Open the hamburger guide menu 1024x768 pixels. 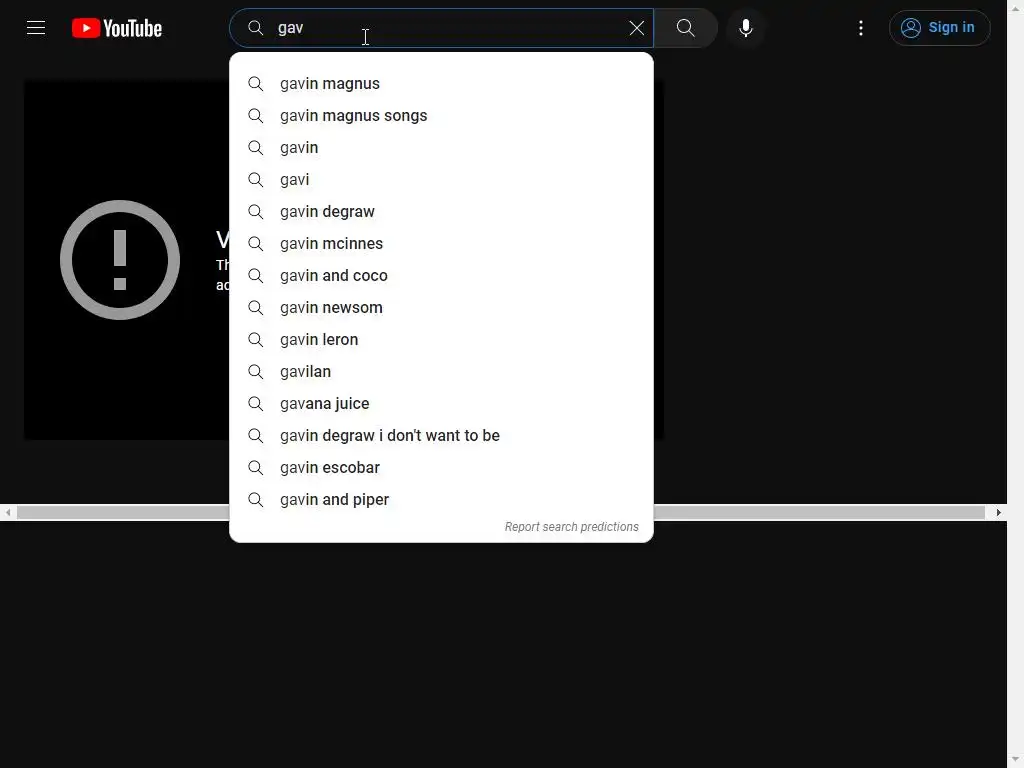(36, 28)
